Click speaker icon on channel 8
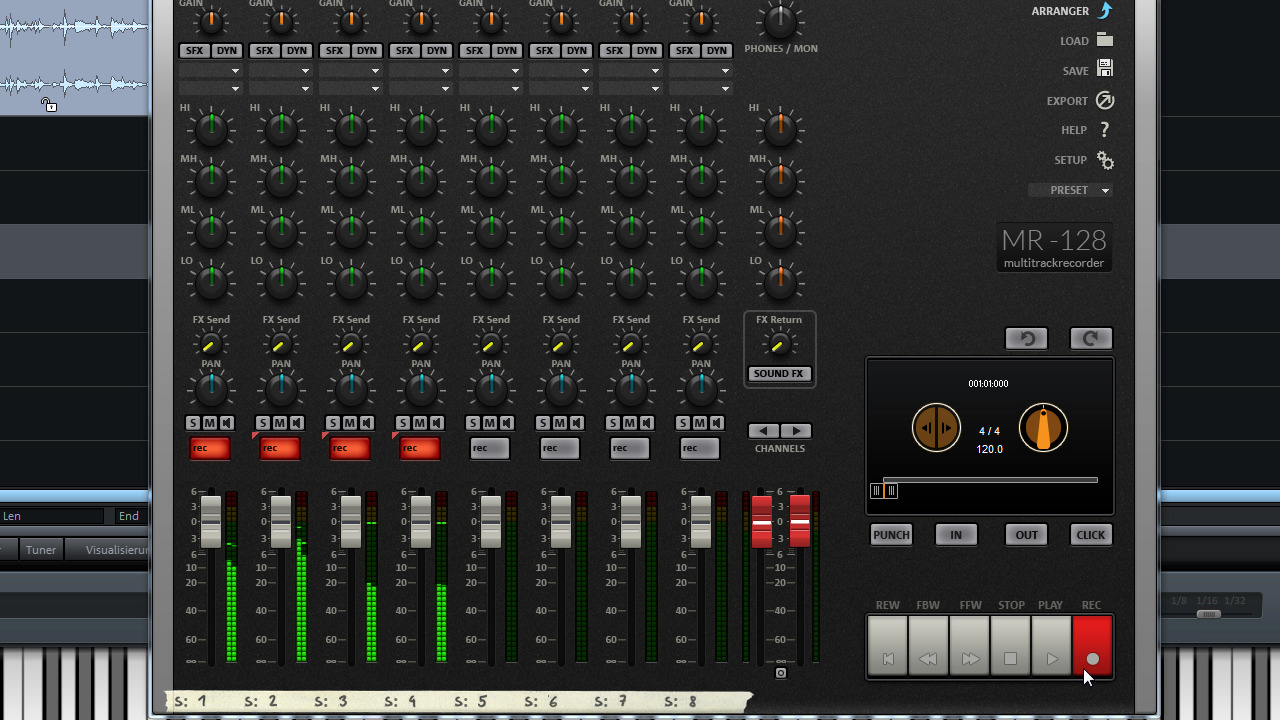Screen dimensions: 1280x720 click(x=717, y=423)
